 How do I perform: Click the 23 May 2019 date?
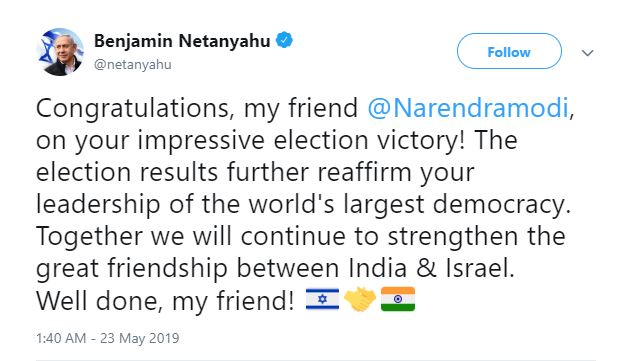point(140,338)
